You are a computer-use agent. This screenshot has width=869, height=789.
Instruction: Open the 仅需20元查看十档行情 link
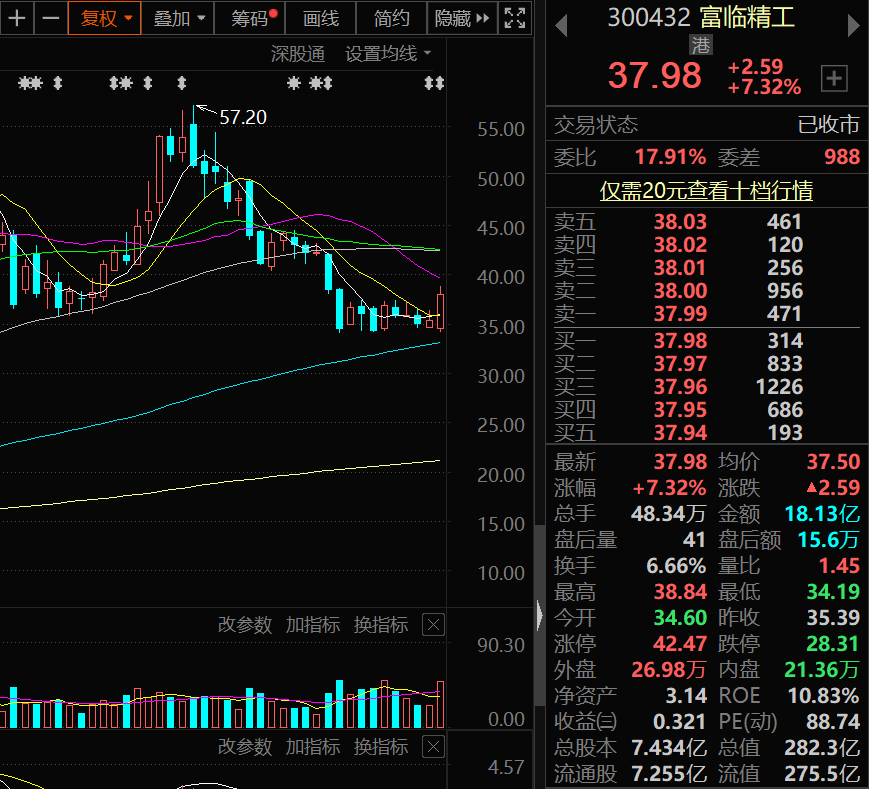[706, 191]
